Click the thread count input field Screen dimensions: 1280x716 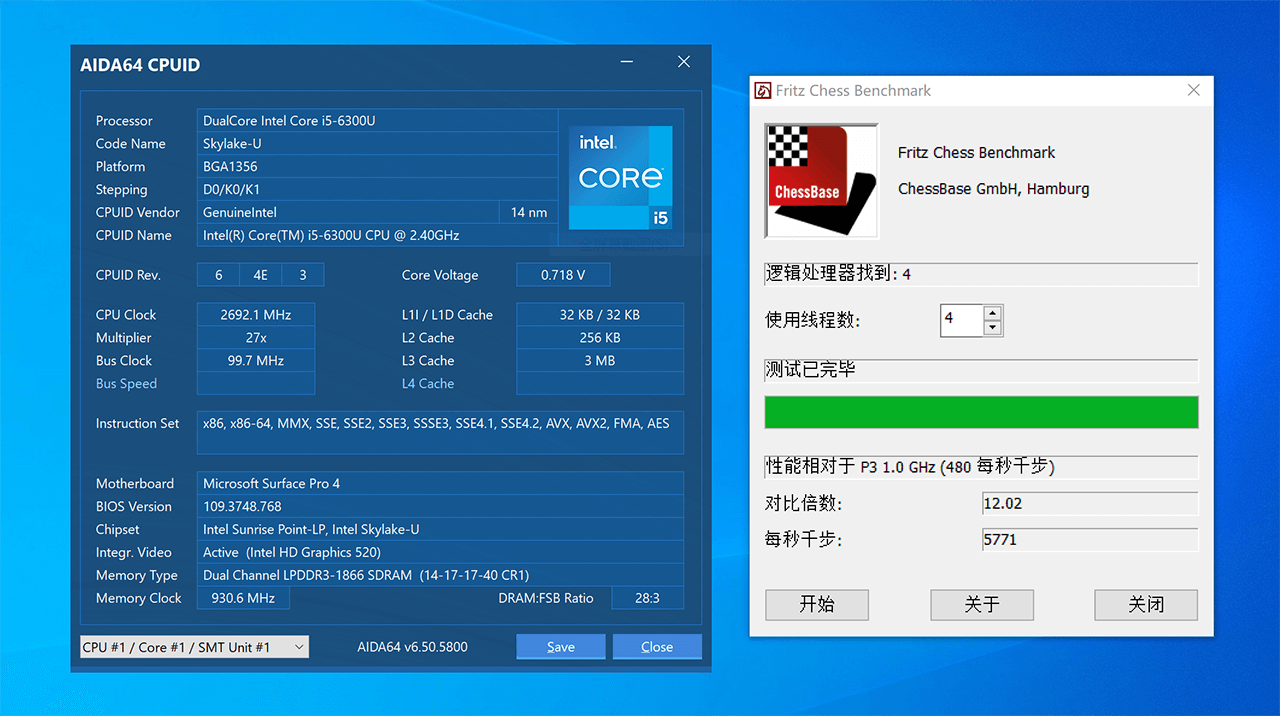tap(962, 320)
